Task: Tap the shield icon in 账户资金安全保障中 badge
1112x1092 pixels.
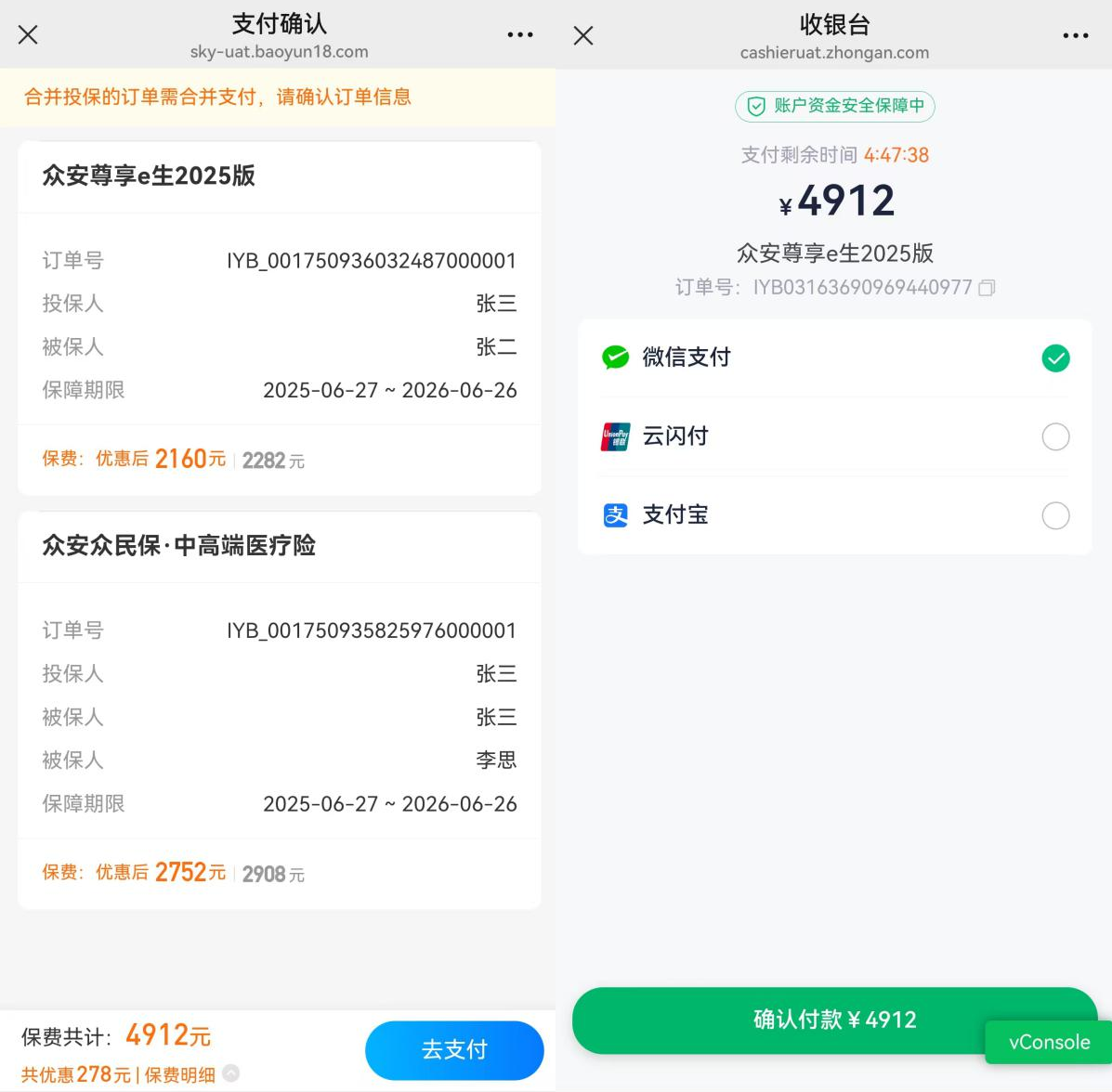Action: (x=756, y=107)
